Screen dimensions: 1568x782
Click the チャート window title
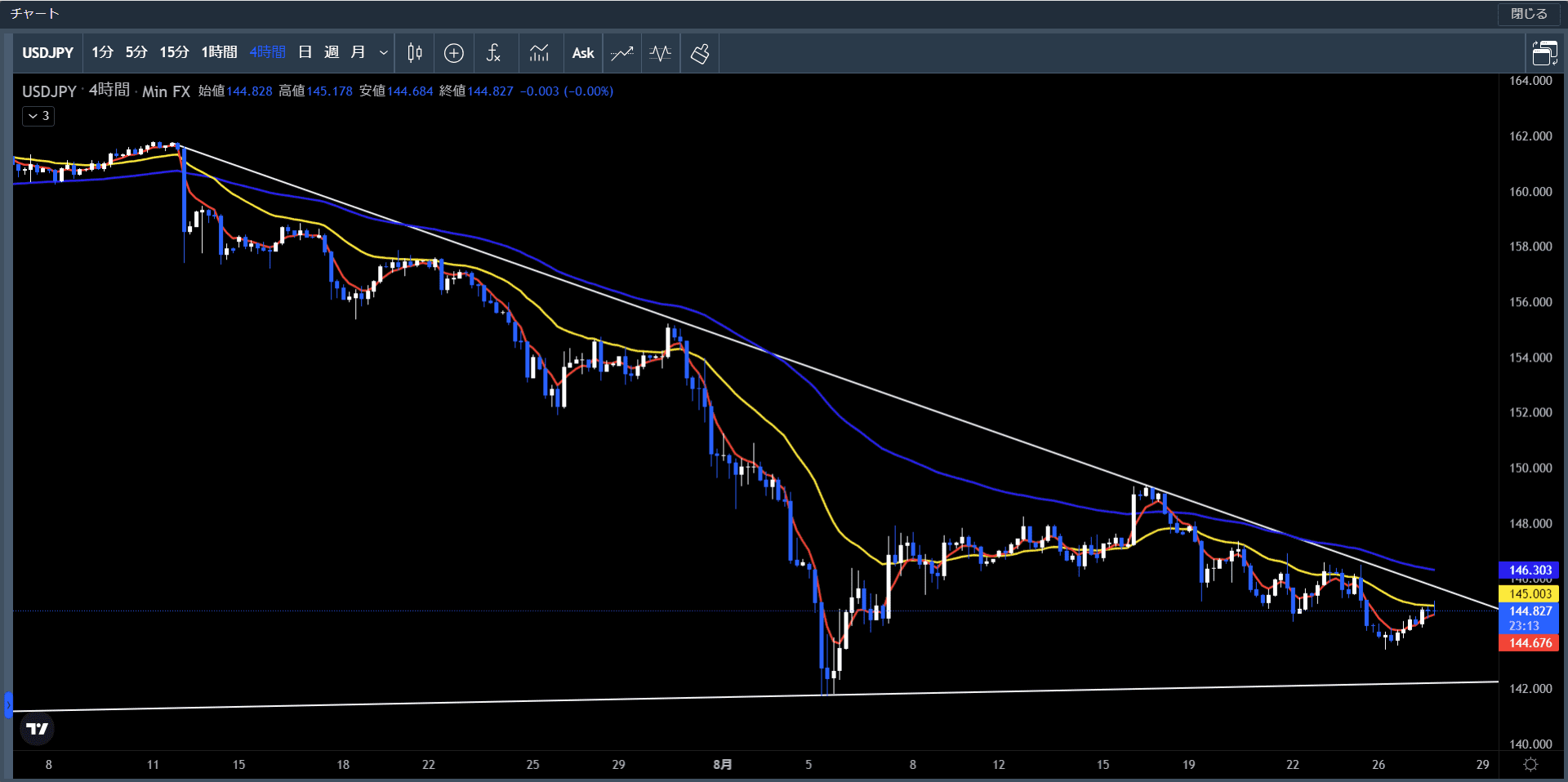[35, 14]
